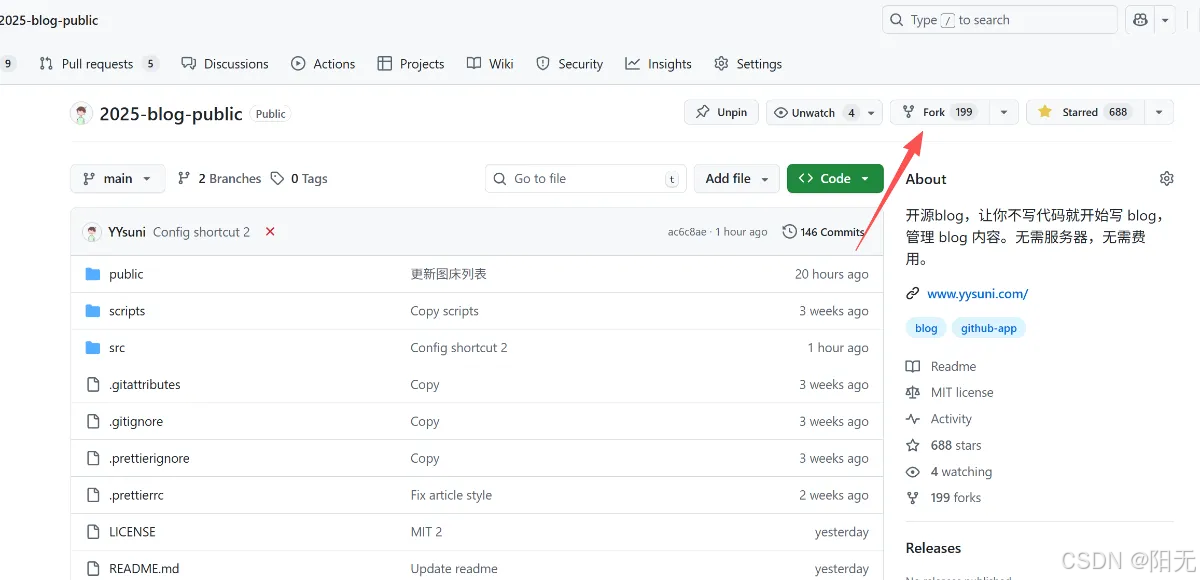Select the github-app topic tag
Viewport: 1200px width, 580px height.
pos(989,328)
